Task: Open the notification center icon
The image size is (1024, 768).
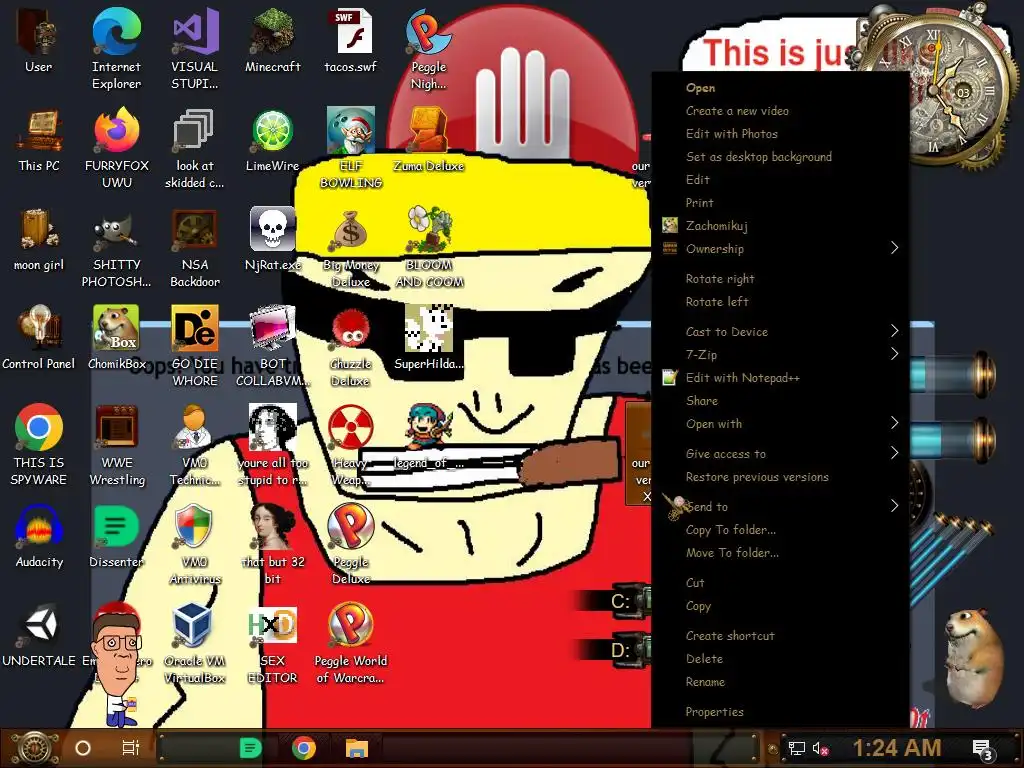Action: point(983,749)
